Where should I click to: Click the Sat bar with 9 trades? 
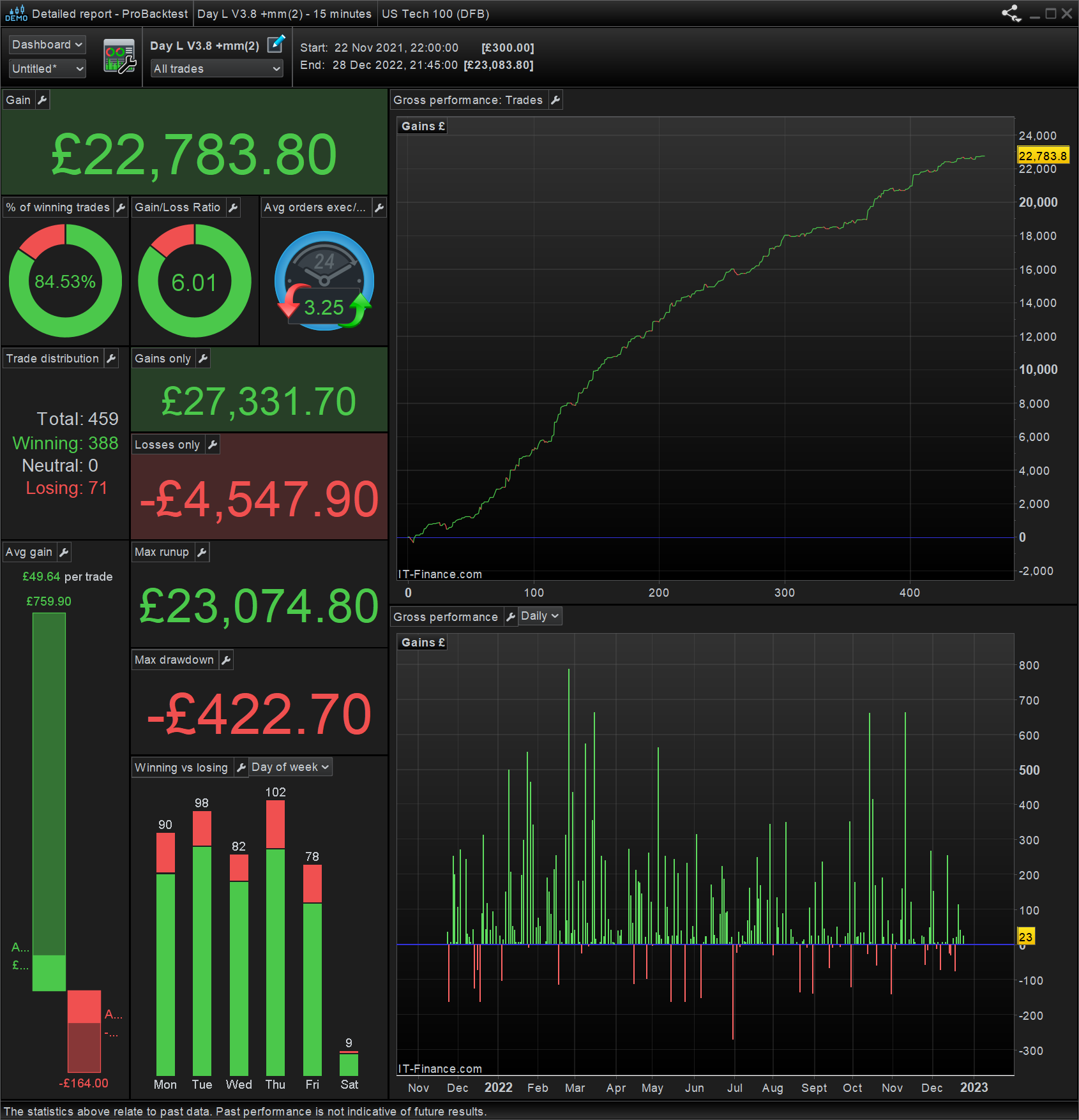coord(349,1063)
